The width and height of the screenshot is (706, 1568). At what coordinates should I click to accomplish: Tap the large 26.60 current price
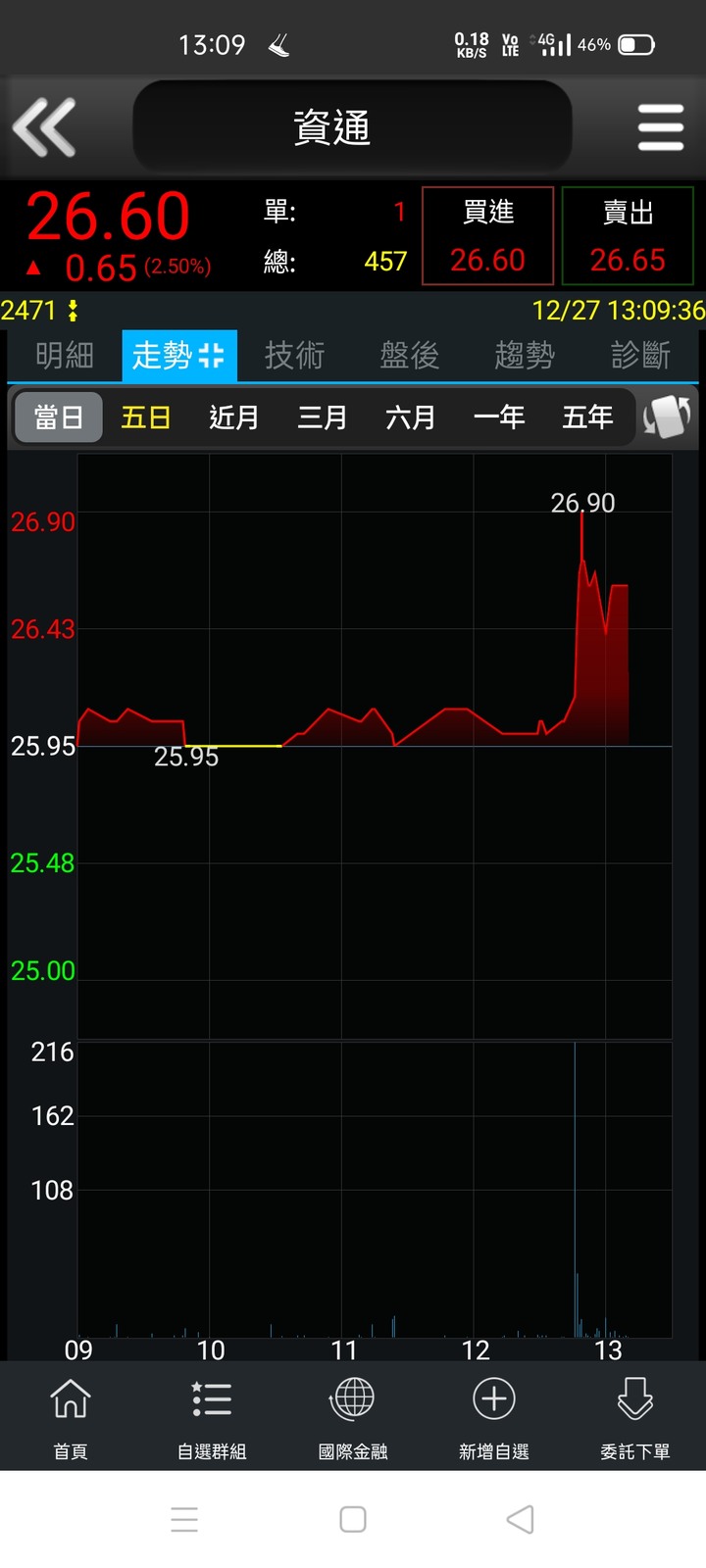pyautogui.click(x=108, y=216)
